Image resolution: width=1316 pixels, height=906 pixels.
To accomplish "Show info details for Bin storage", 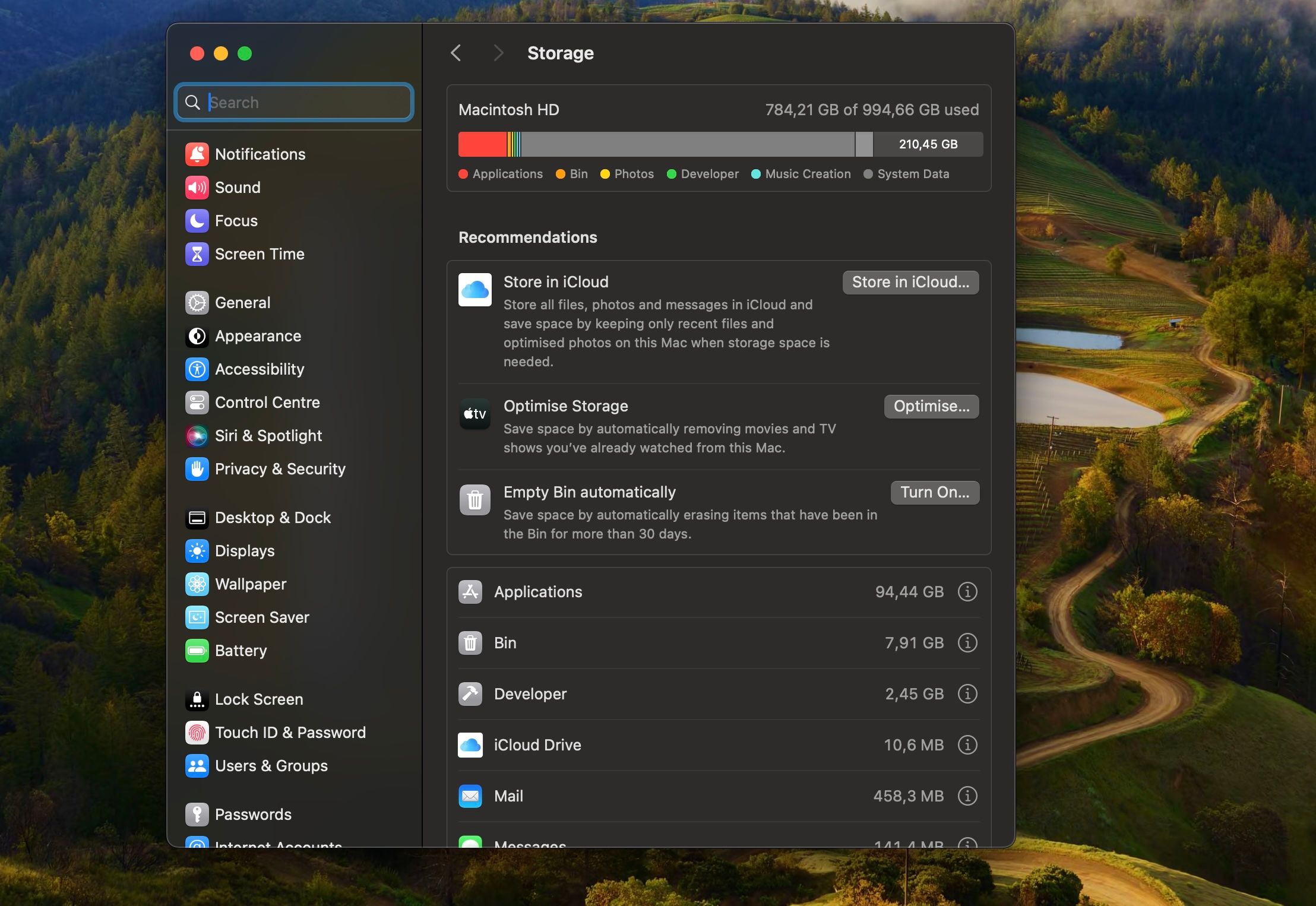I will pos(967,643).
